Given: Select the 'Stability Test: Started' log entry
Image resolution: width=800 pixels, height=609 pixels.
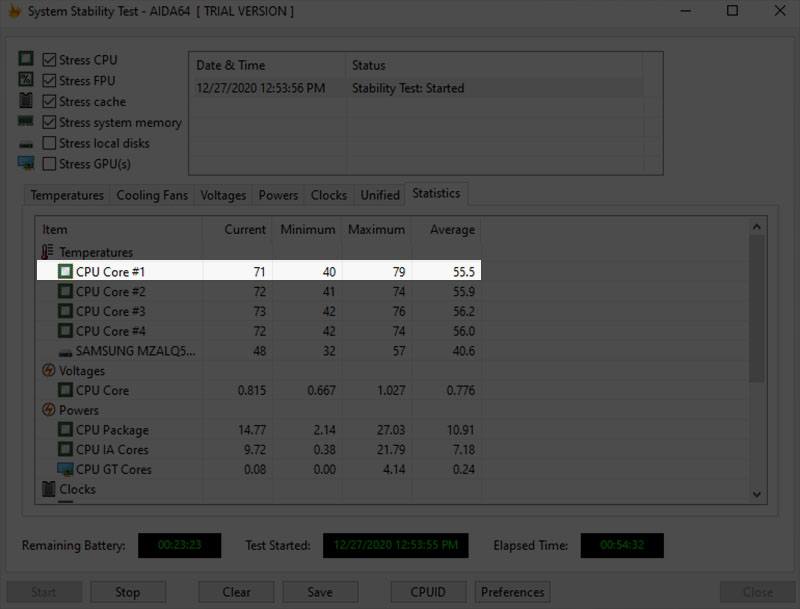Looking at the screenshot, I should point(417,88).
